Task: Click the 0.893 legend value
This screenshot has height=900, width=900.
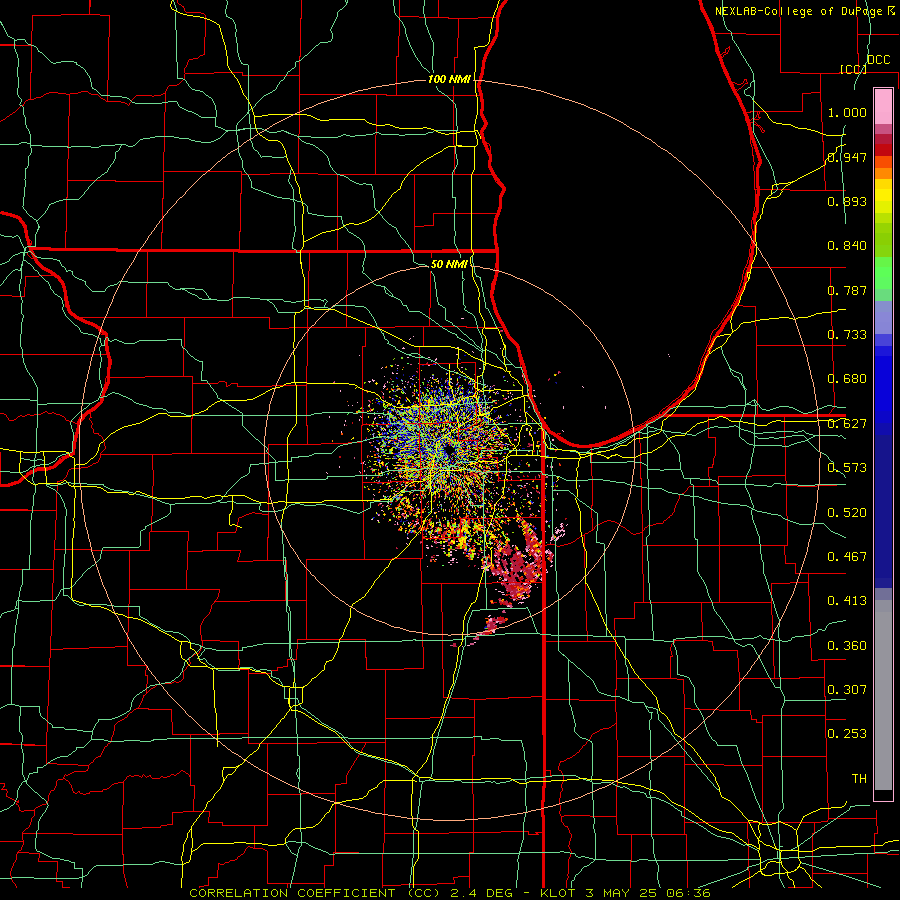Action: click(847, 201)
